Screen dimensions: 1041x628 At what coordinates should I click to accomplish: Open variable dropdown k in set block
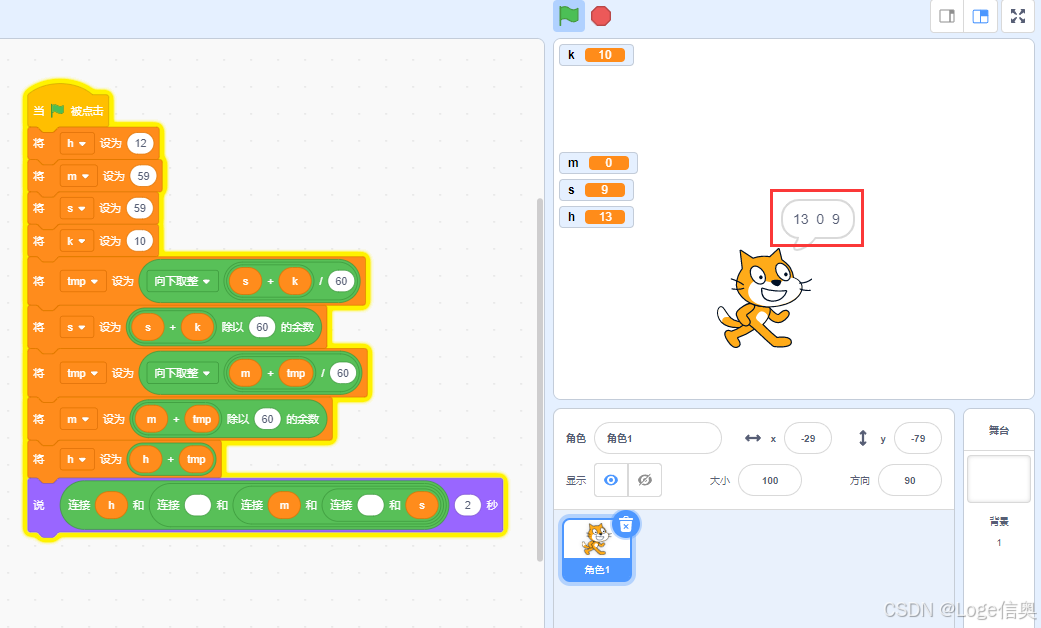pos(76,241)
